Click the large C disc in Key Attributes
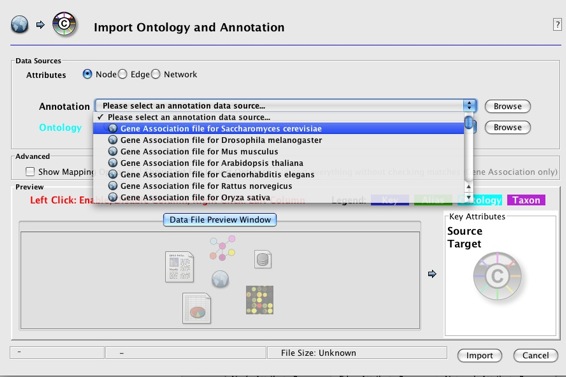The width and height of the screenshot is (566, 377). click(x=497, y=276)
